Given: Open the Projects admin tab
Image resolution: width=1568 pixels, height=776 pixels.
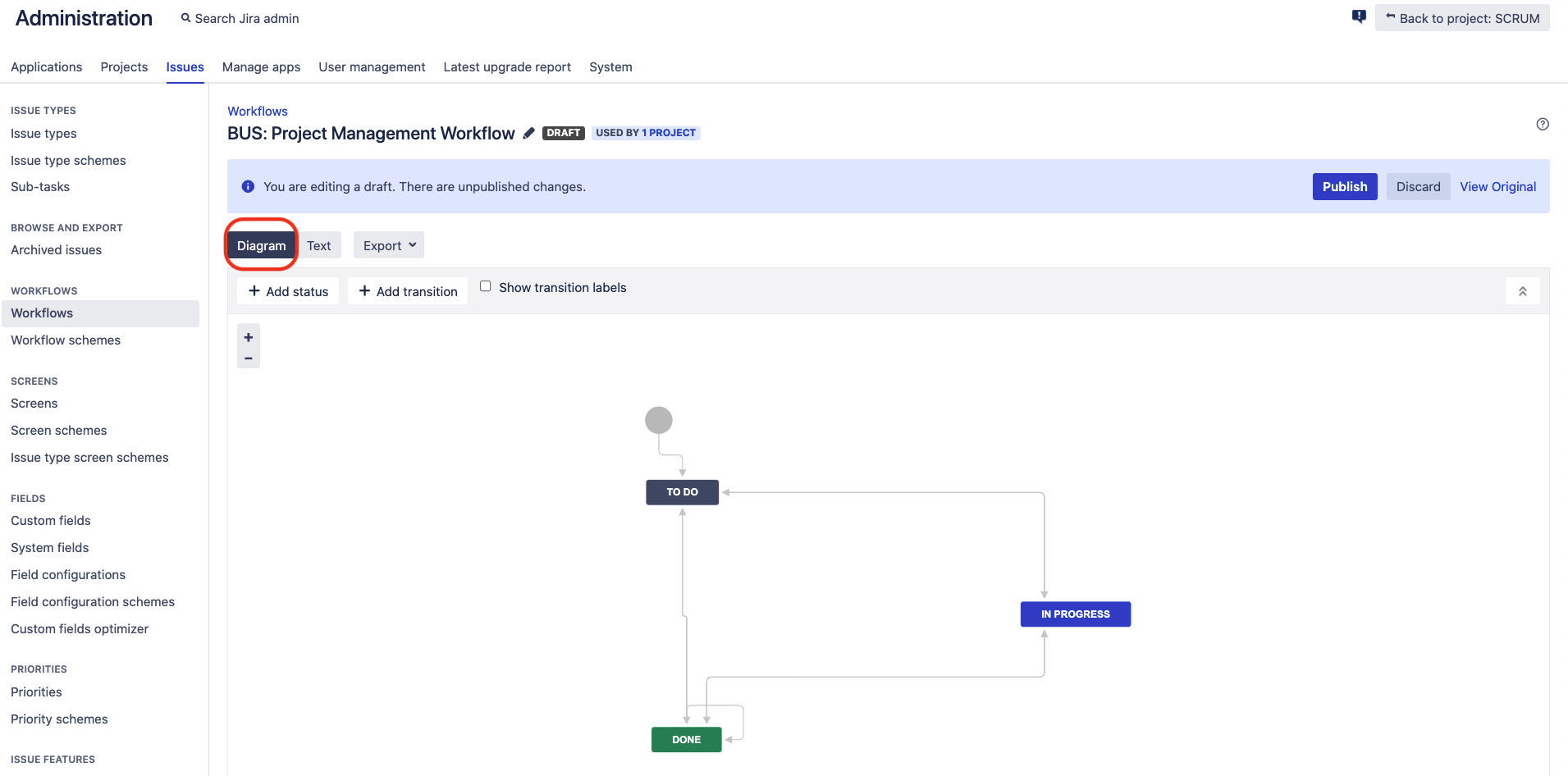Looking at the screenshot, I should pyautogui.click(x=124, y=66).
